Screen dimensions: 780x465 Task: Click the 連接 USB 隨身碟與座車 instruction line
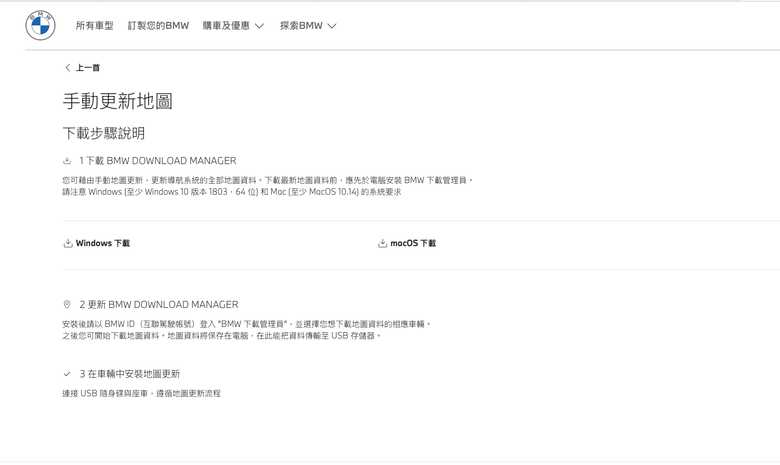141,393
